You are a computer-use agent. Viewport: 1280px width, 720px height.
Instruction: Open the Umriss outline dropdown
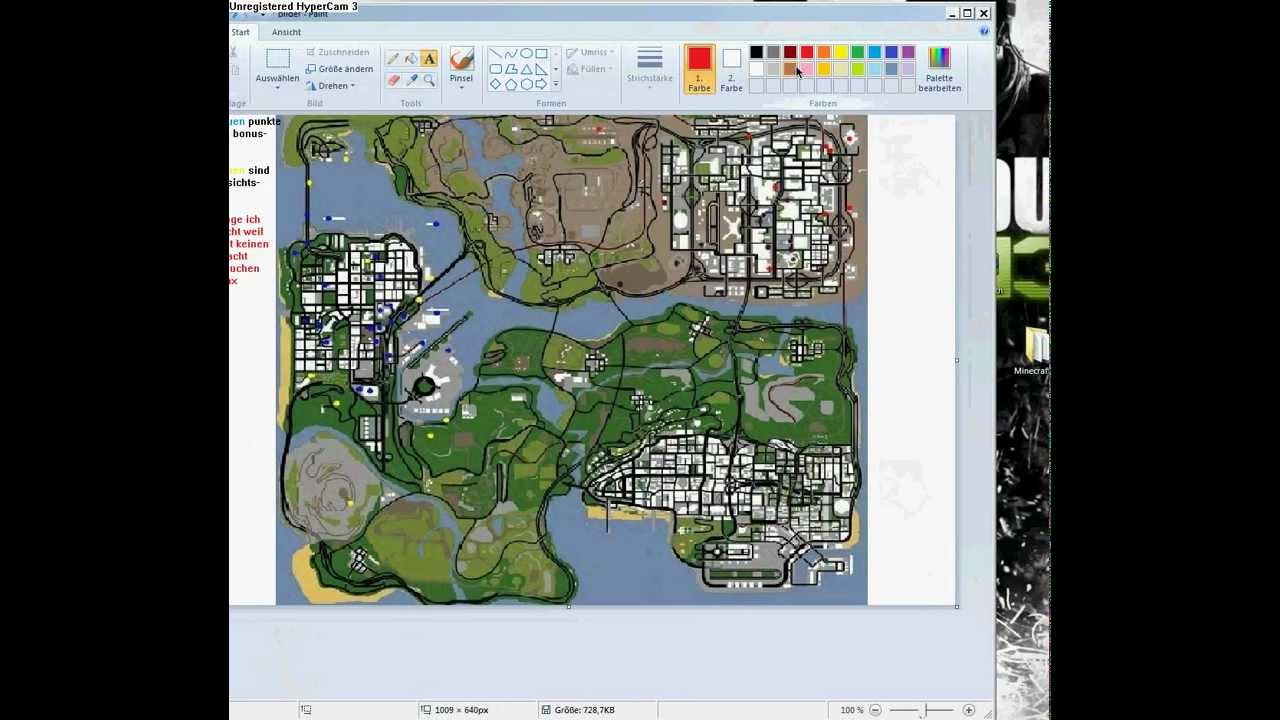point(589,52)
